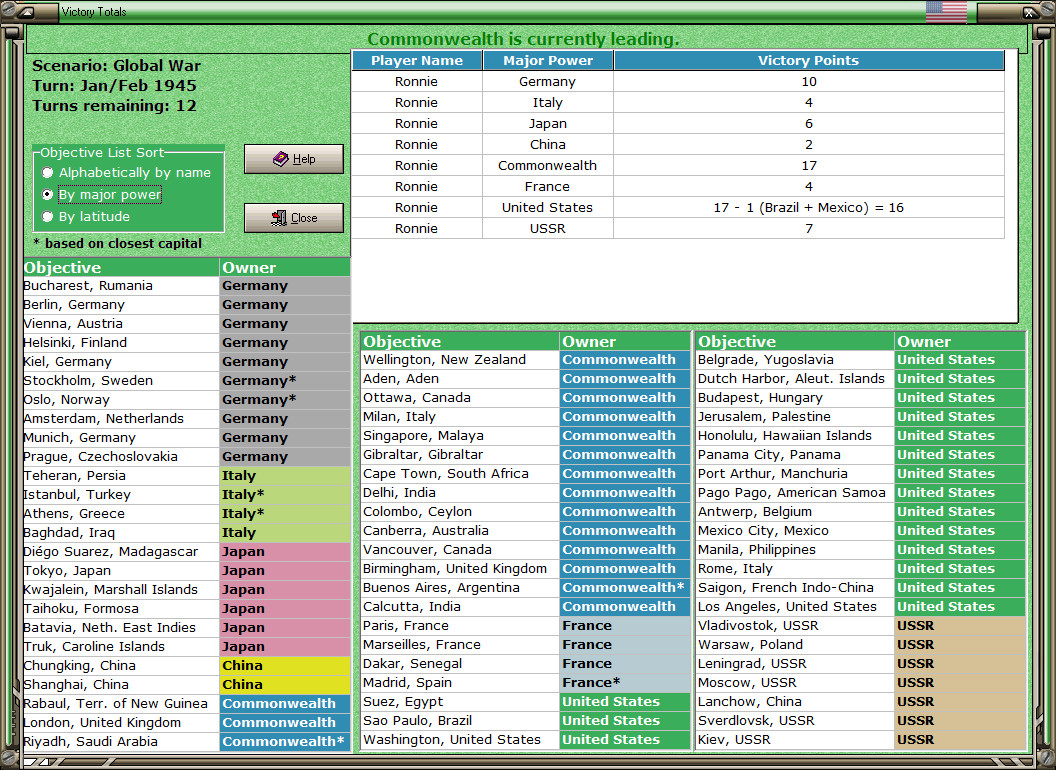This screenshot has width=1056, height=770.
Task: Click USSR owner cell beside Lanchow, China
Action: pos(960,701)
